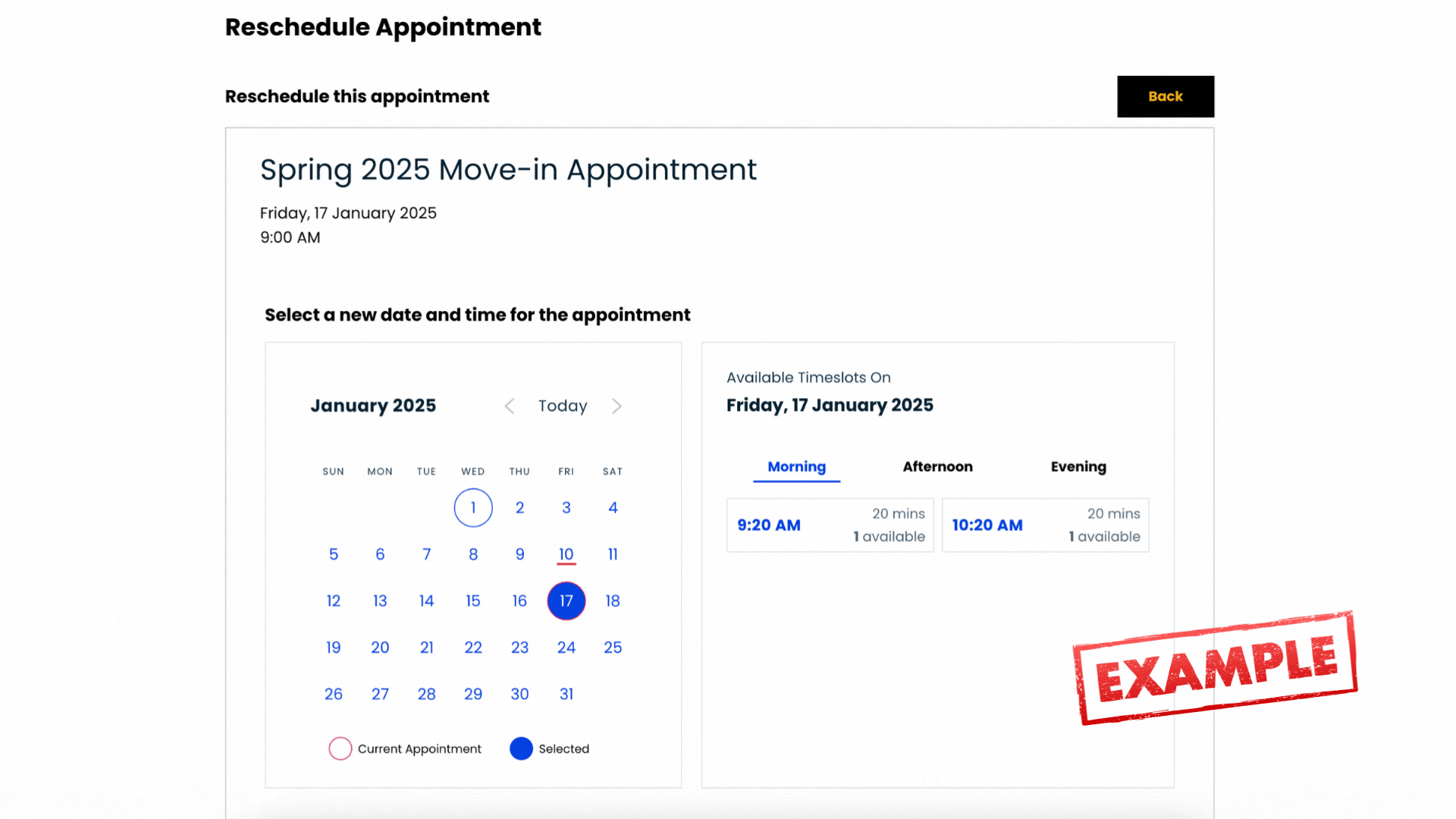Select January 1 on the calendar

473,507
